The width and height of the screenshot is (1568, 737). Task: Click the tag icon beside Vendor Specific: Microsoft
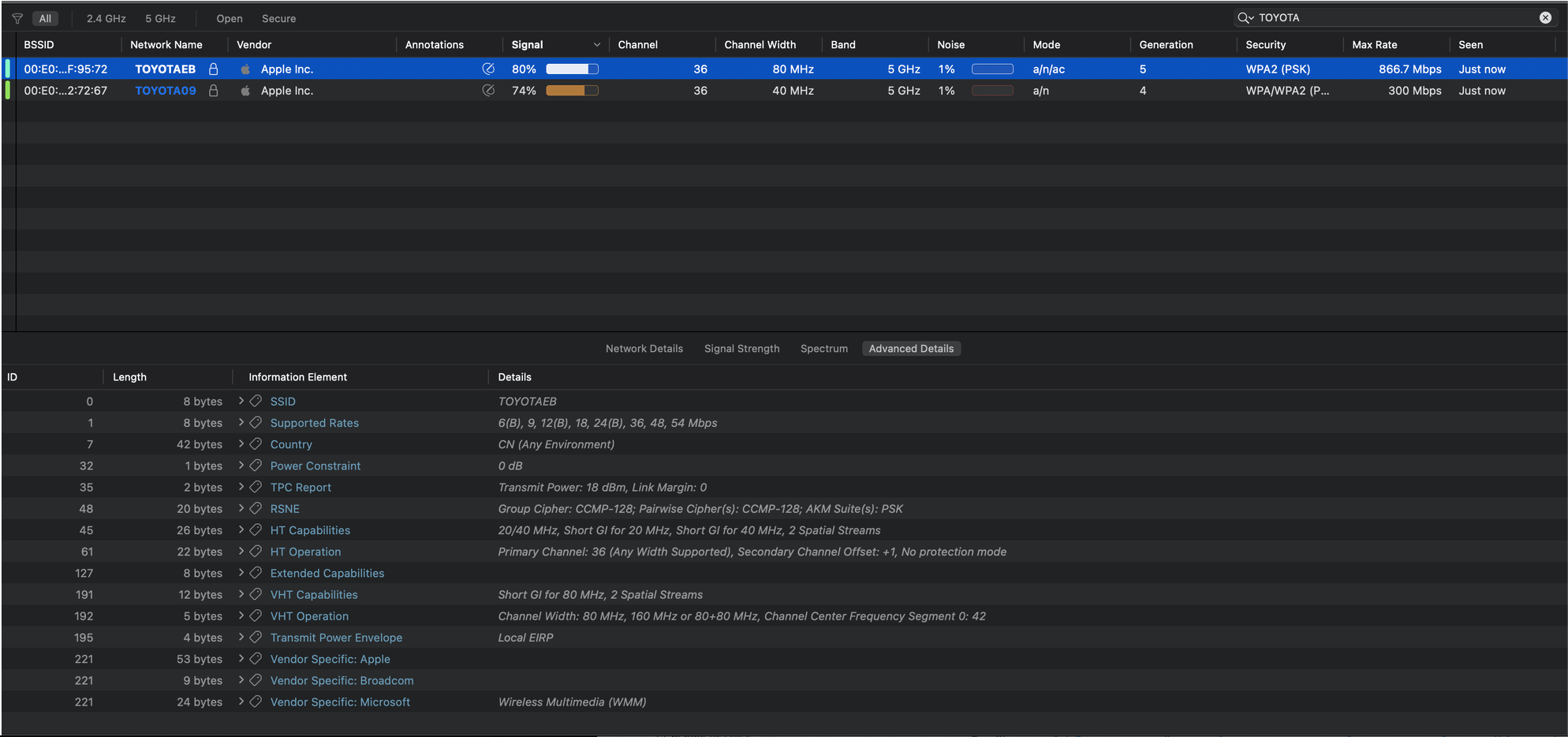(256, 701)
